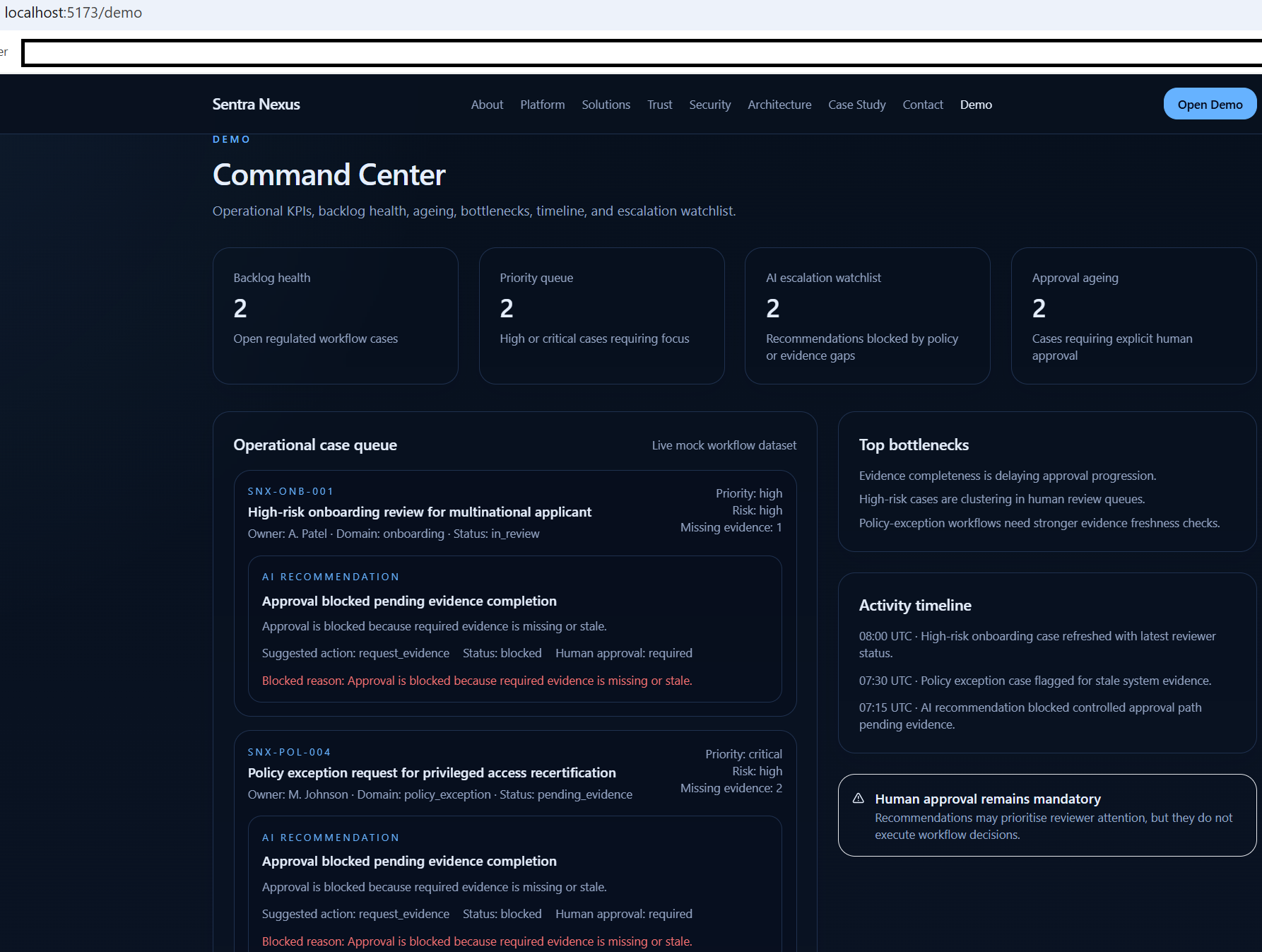
Task: Select the Demo nav item
Action: click(x=976, y=105)
